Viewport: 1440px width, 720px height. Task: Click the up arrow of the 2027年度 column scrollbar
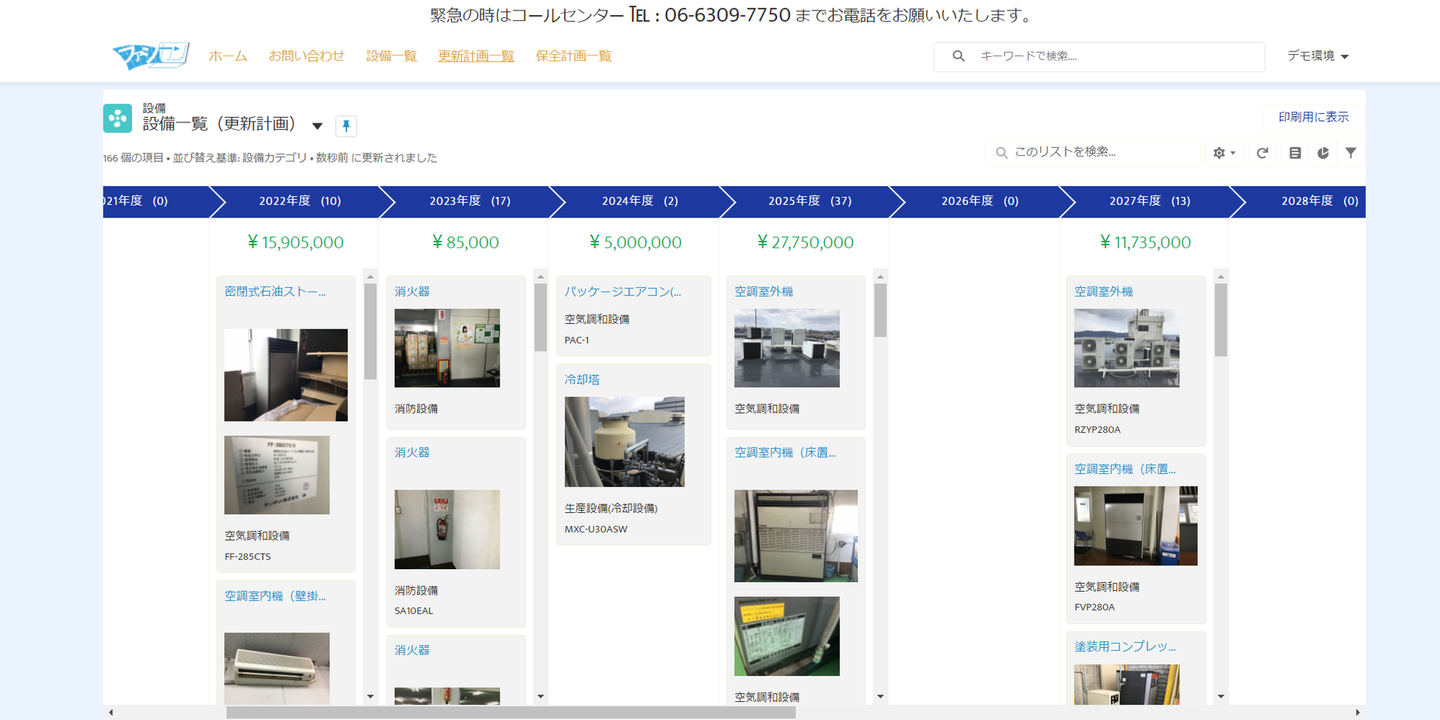1221,276
